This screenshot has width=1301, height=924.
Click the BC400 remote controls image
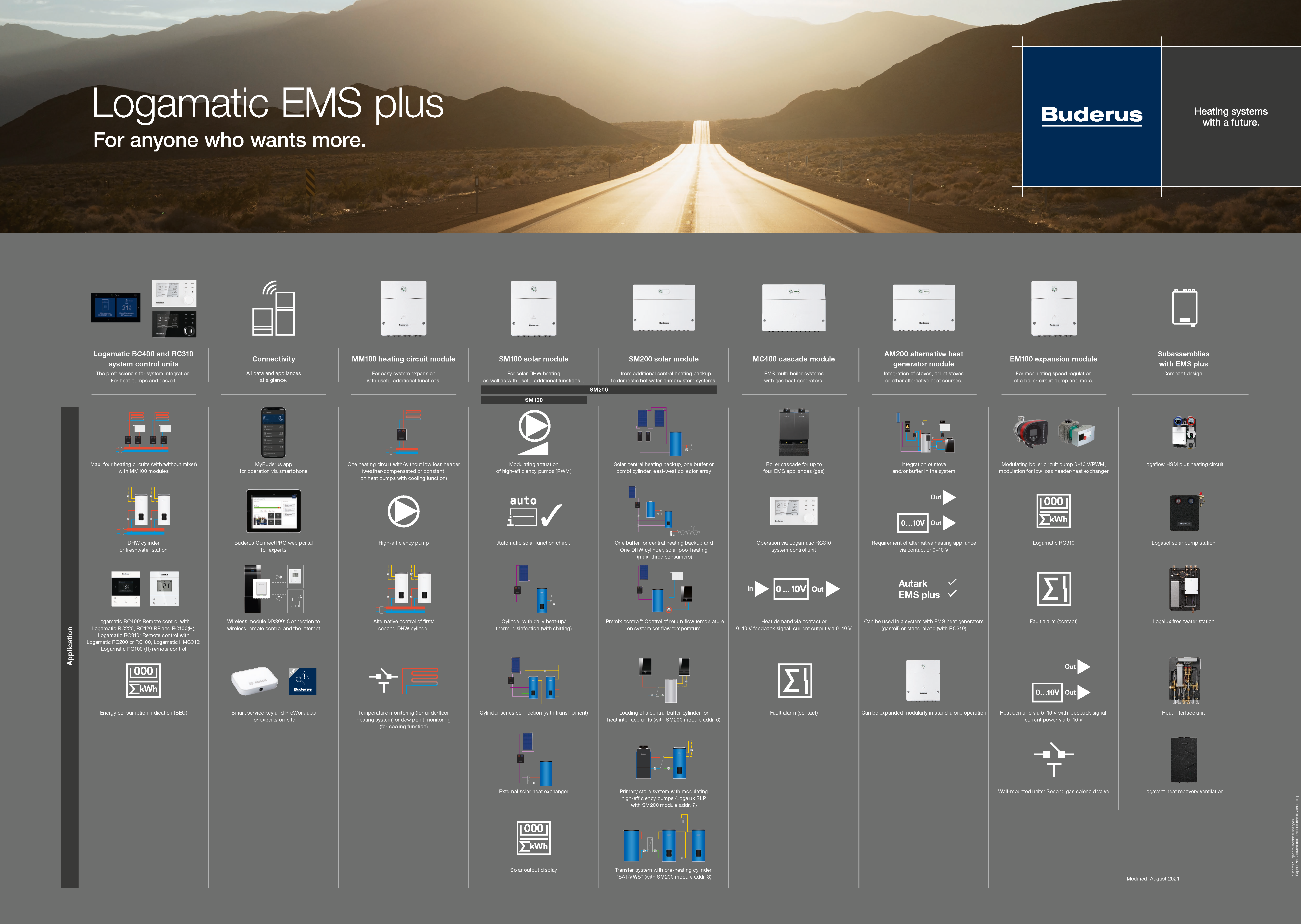pos(145,589)
